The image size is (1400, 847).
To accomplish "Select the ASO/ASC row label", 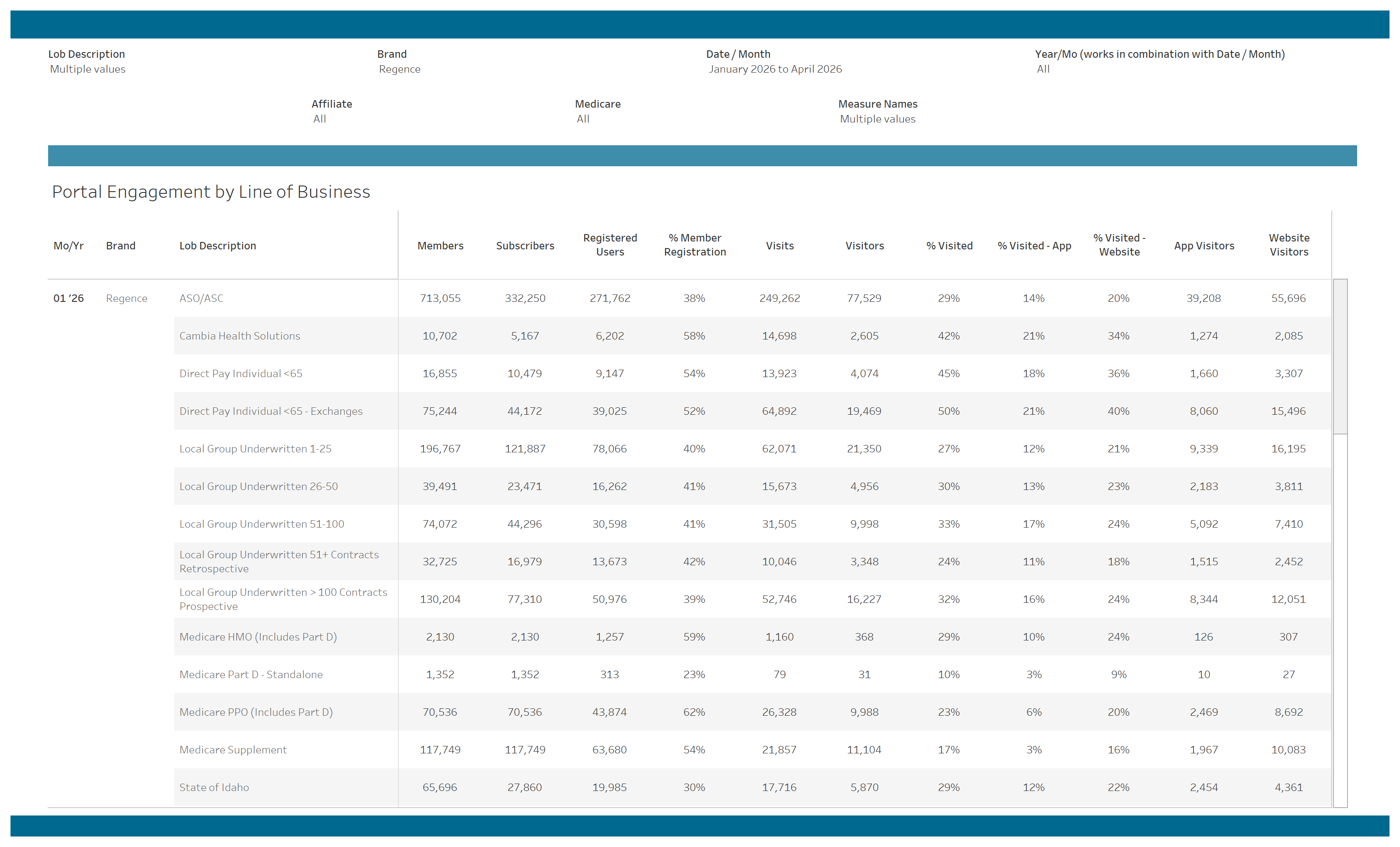I will tap(201, 298).
